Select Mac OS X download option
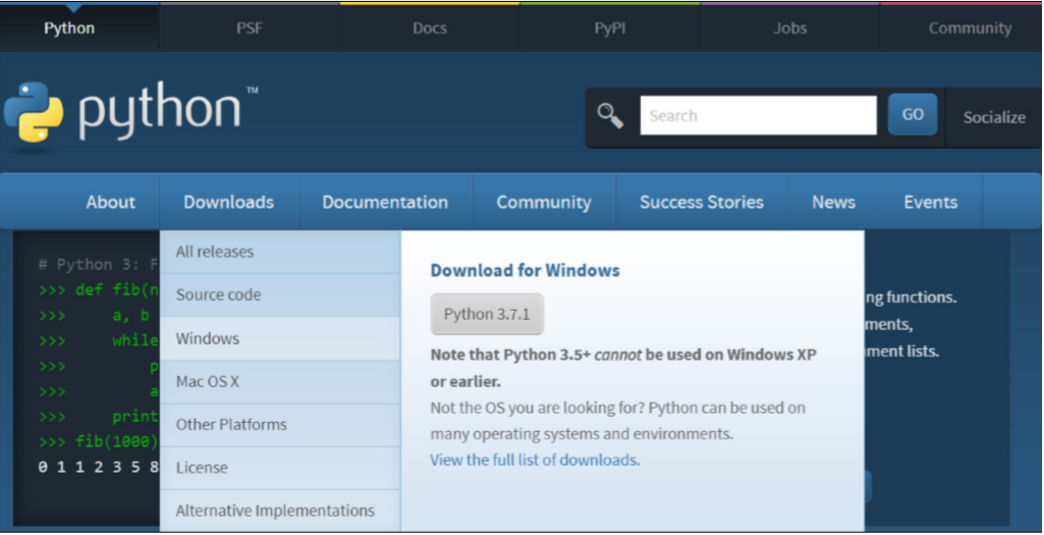Viewport: 1044px width, 535px height. pyautogui.click(x=207, y=381)
